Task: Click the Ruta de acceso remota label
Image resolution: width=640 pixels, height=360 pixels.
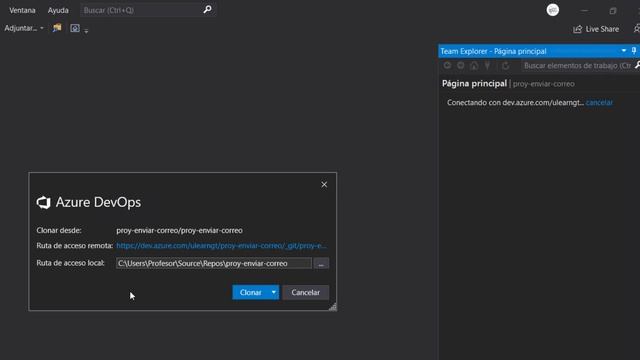Action: (74, 246)
